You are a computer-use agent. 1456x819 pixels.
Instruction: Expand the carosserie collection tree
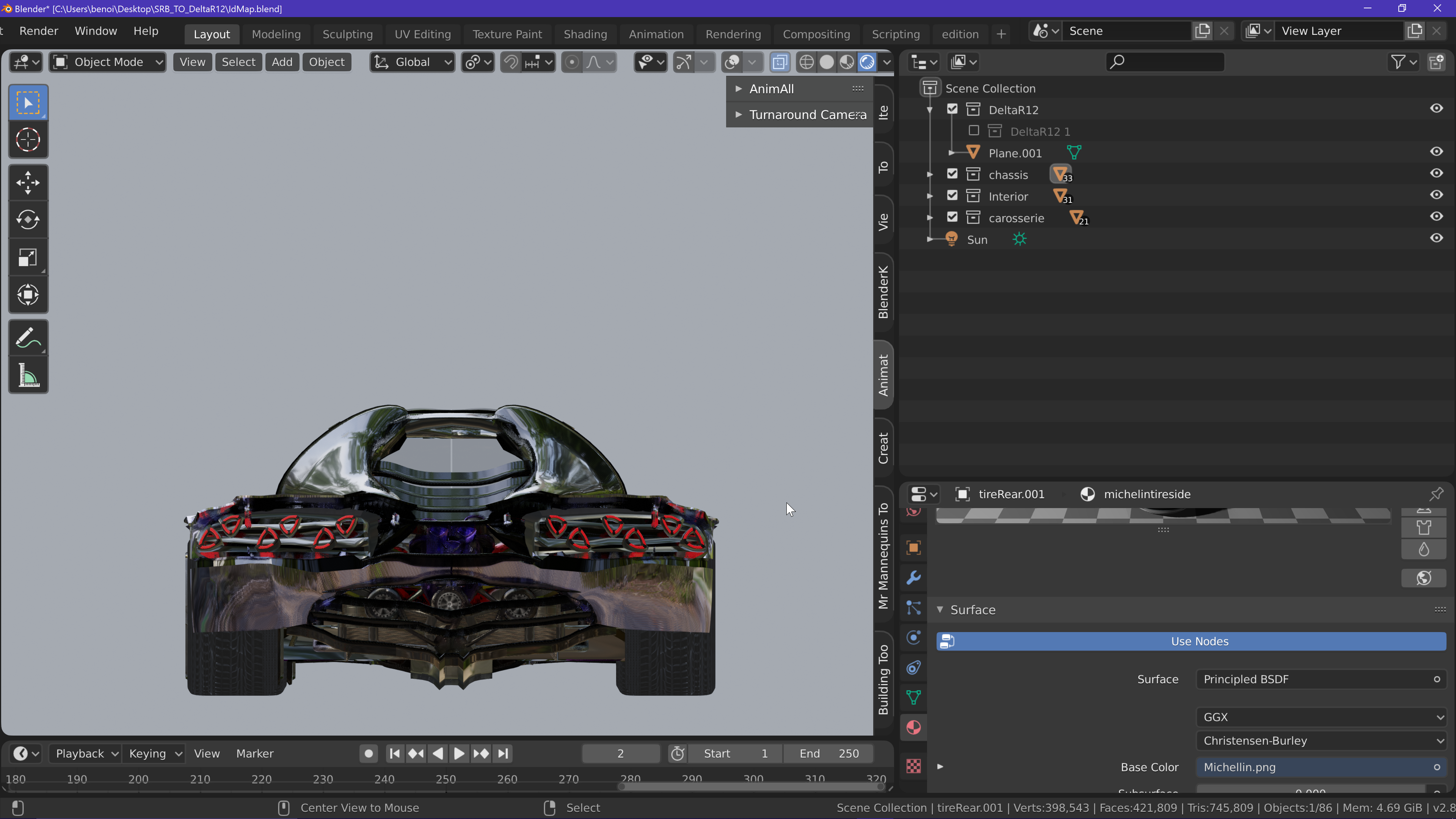click(x=930, y=218)
